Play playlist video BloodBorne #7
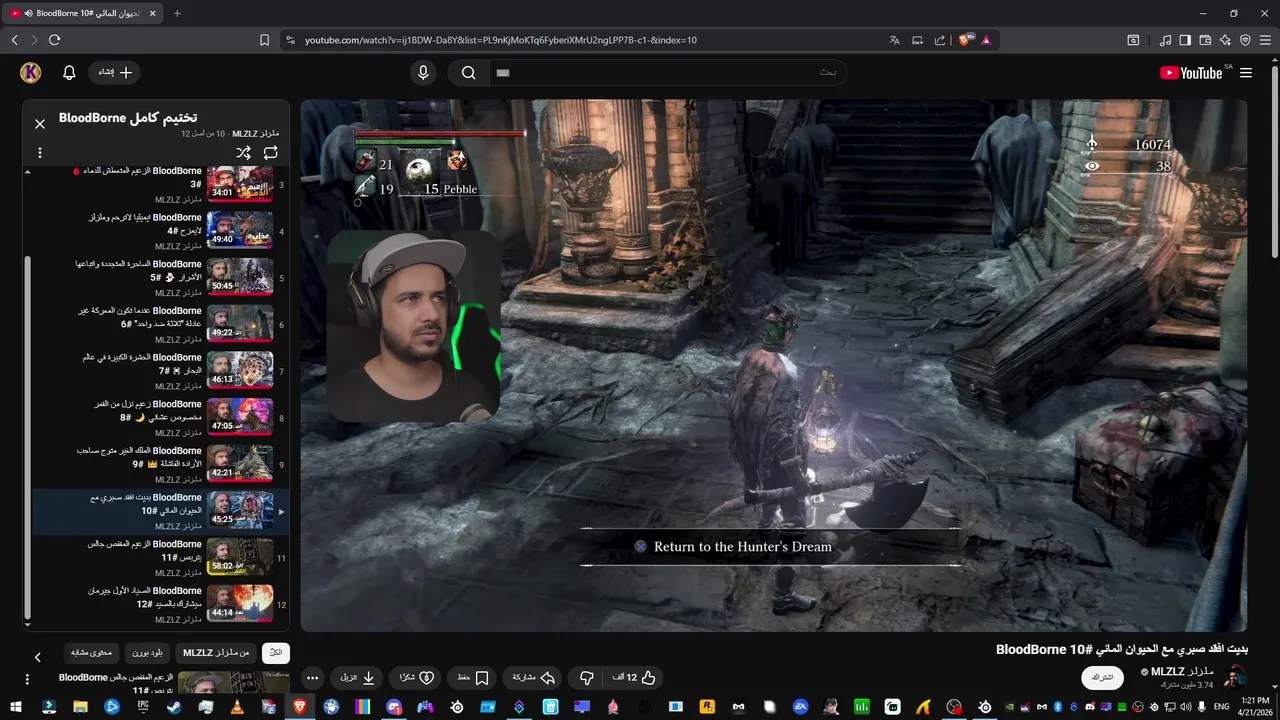1280x720 pixels. [160, 371]
